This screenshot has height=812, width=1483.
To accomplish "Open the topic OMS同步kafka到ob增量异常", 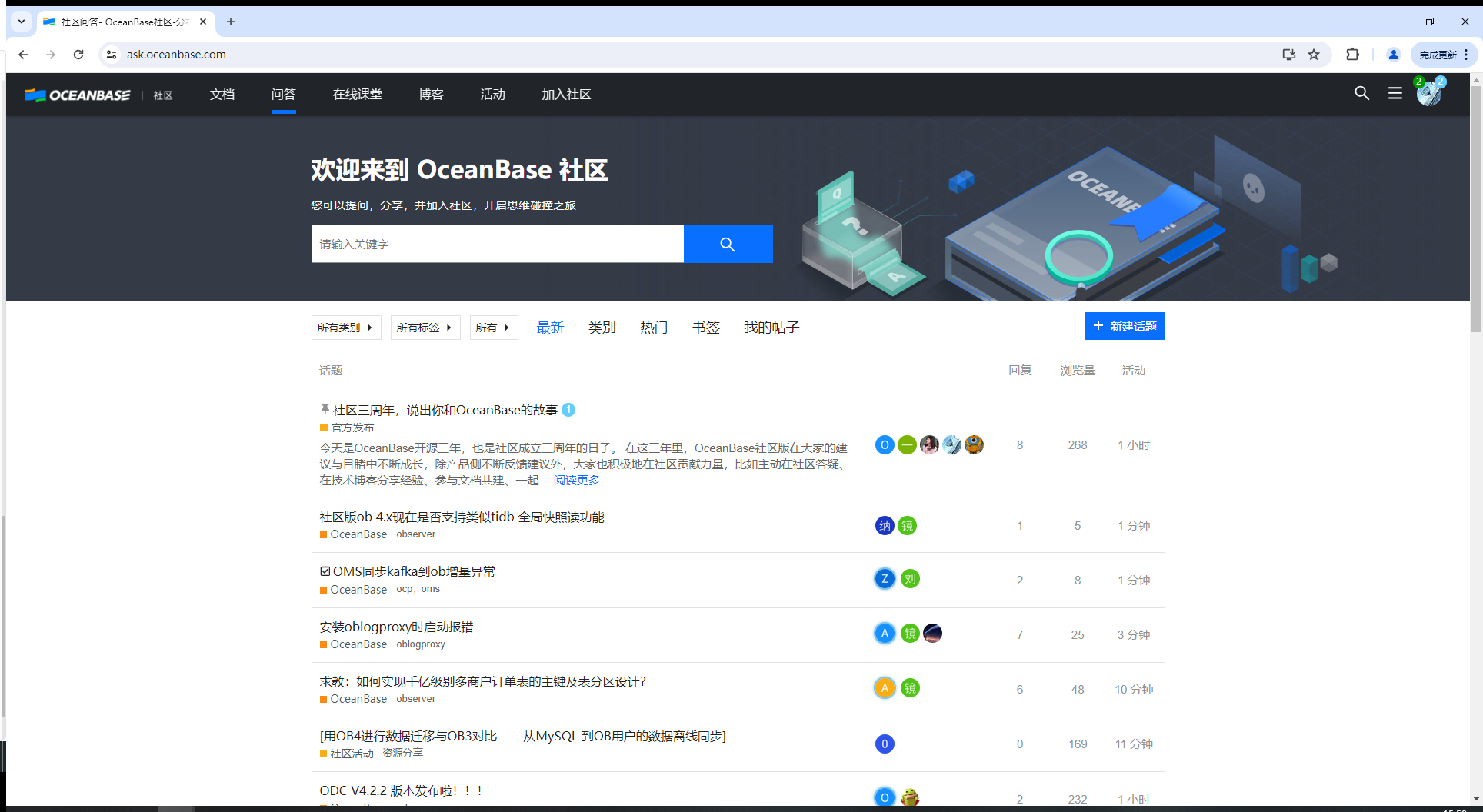I will coord(414,571).
